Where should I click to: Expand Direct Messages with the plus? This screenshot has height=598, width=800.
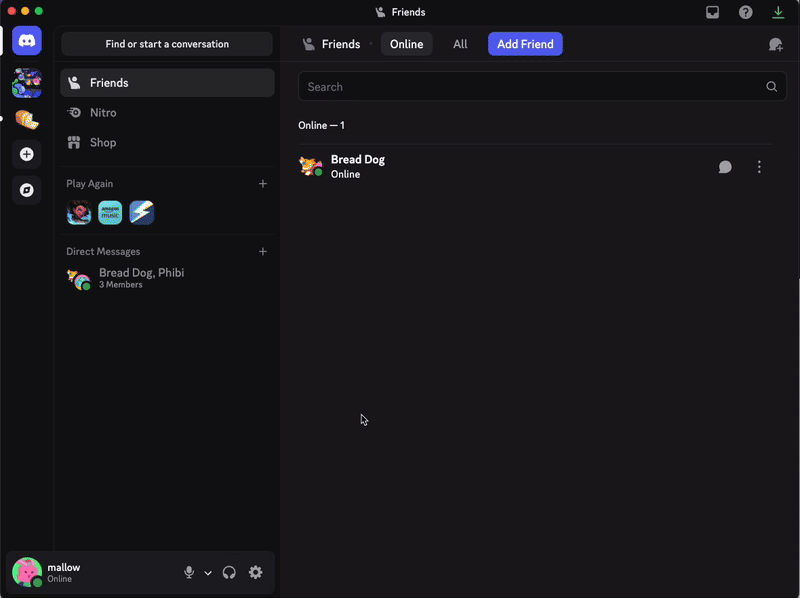(263, 251)
